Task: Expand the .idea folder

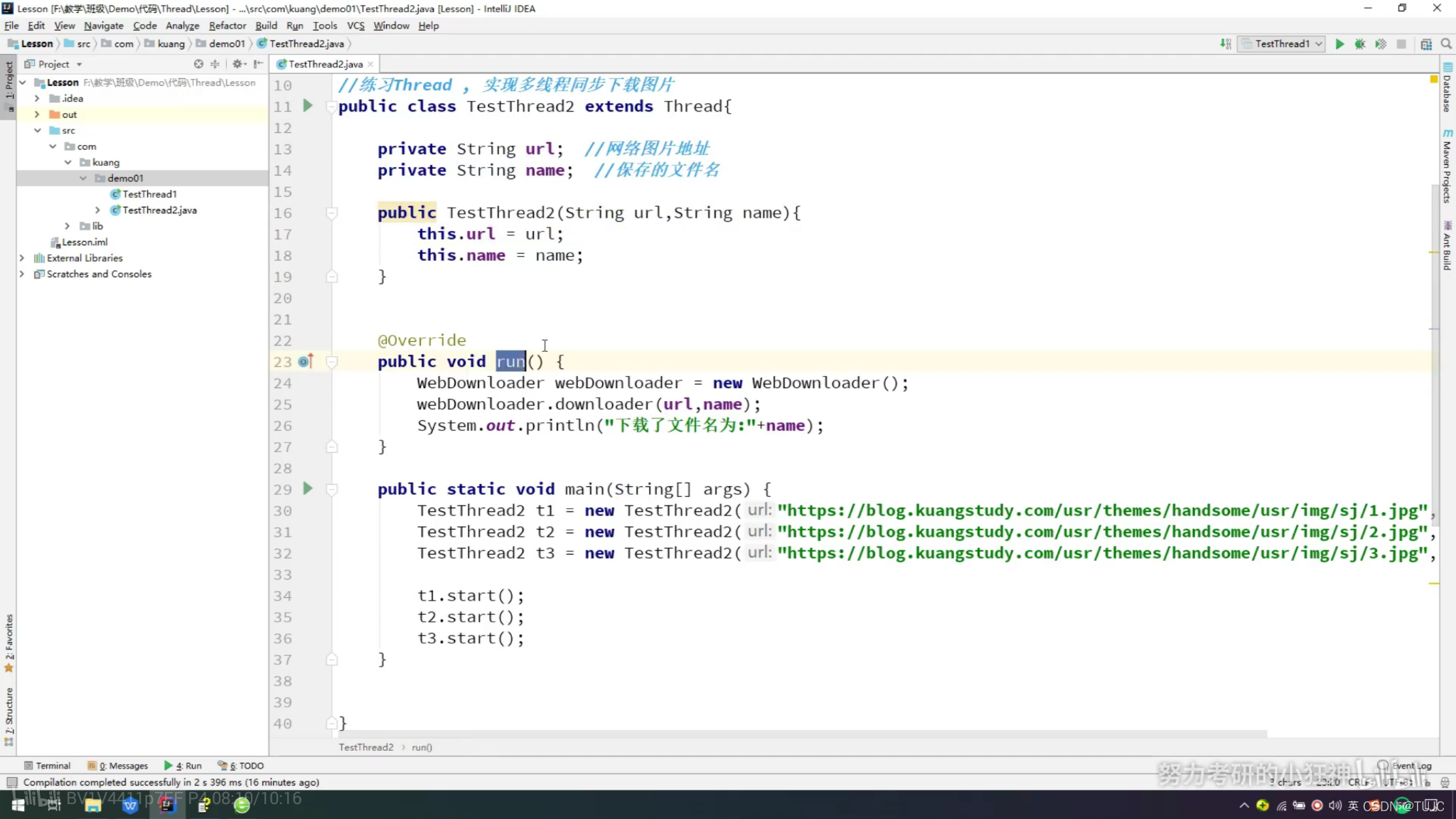Action: 37,98
